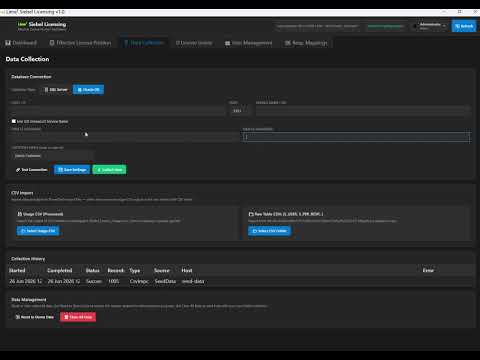Click the Source column header
The image size is (480, 360).
point(162,270)
